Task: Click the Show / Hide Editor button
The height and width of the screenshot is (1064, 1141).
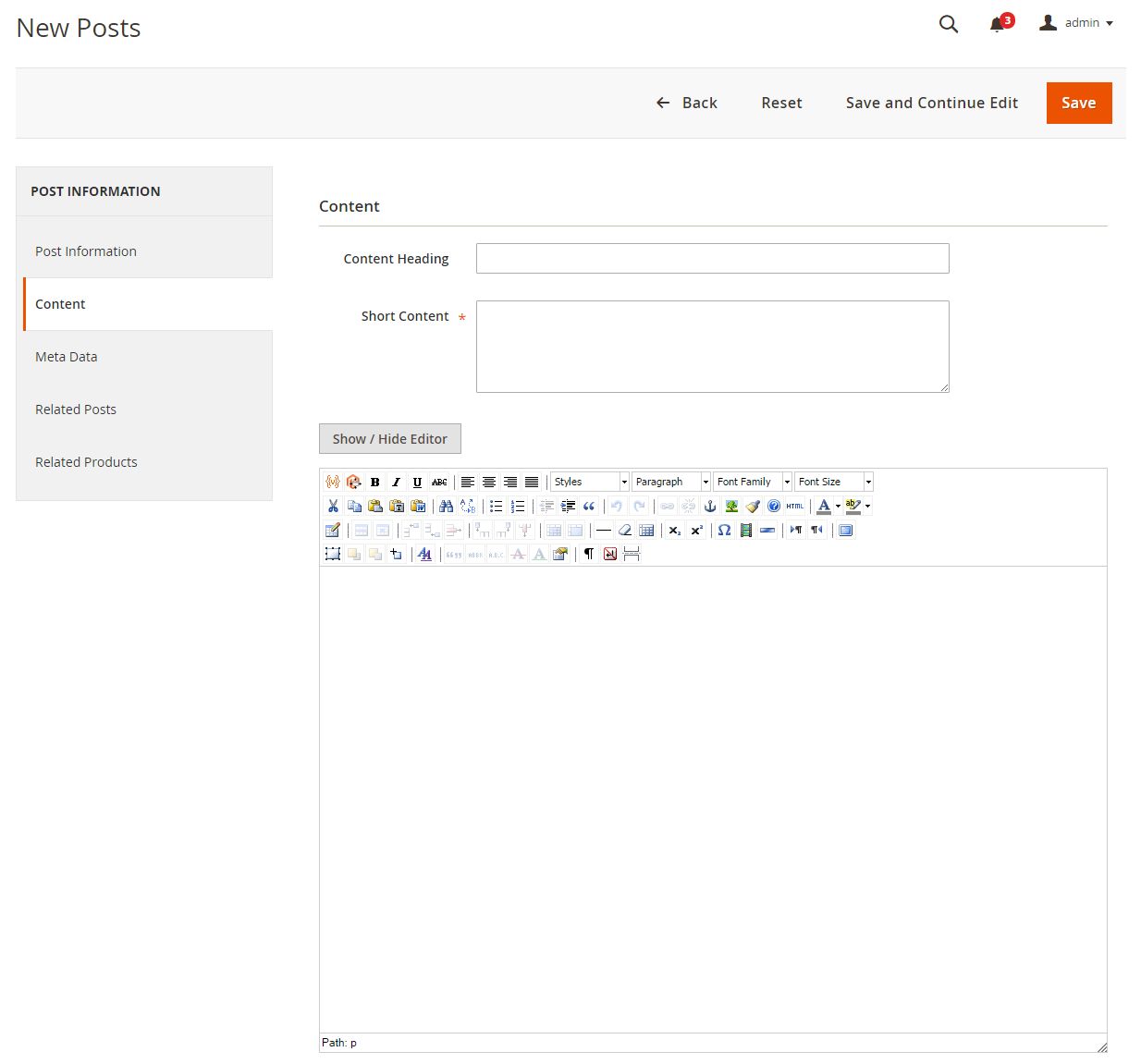Action: [389, 439]
